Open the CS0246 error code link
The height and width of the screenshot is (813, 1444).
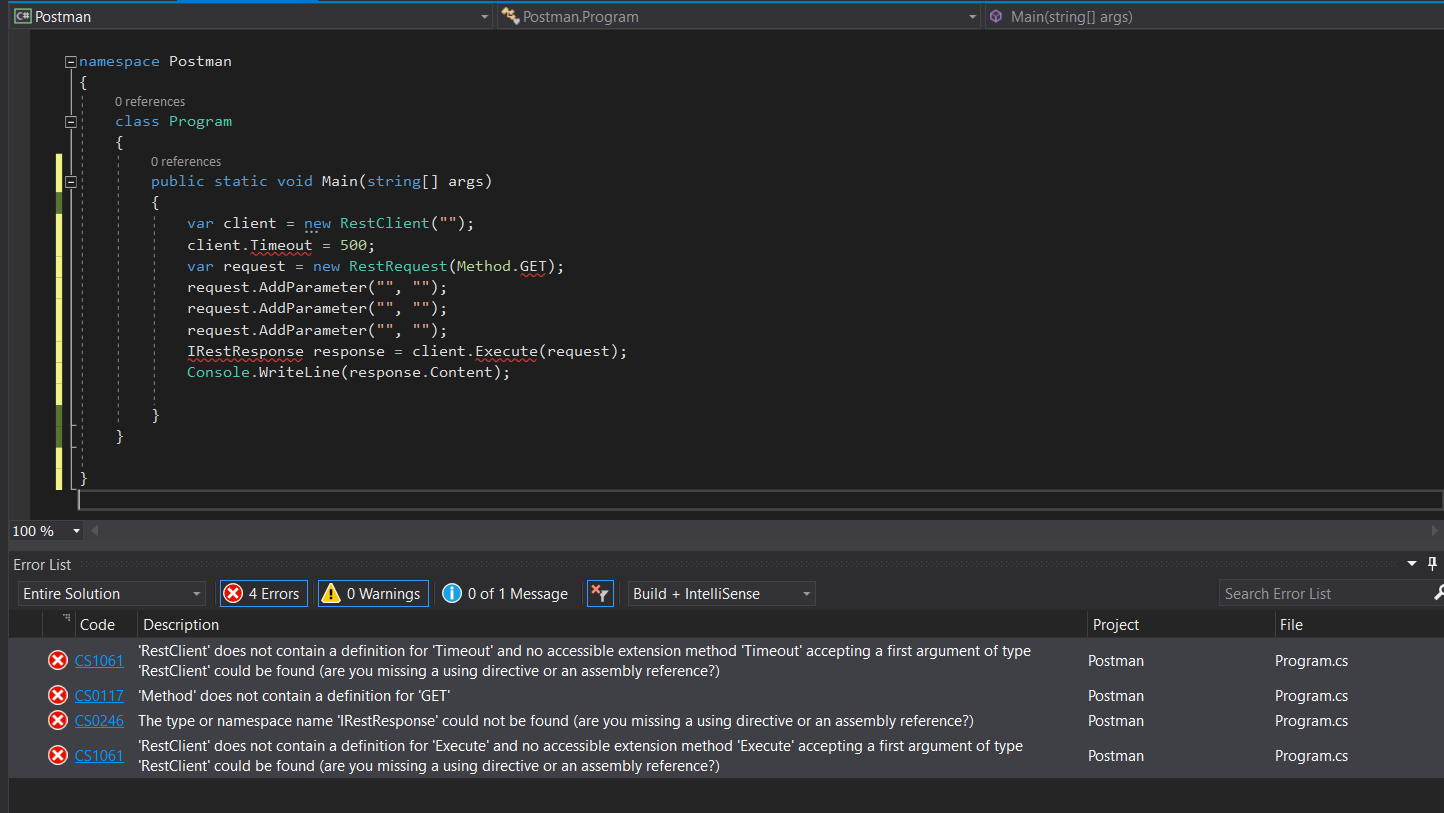click(x=99, y=721)
